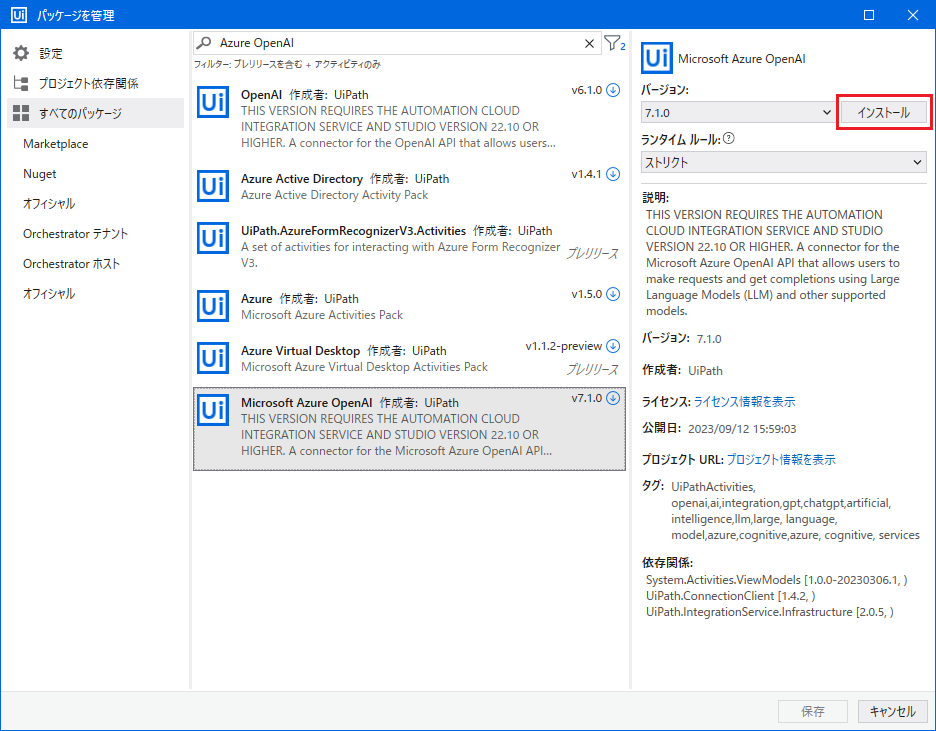Image resolution: width=936 pixels, height=731 pixels.
Task: Select the オフィシャル feed below Orchestrator ホスト
Action: point(49,294)
